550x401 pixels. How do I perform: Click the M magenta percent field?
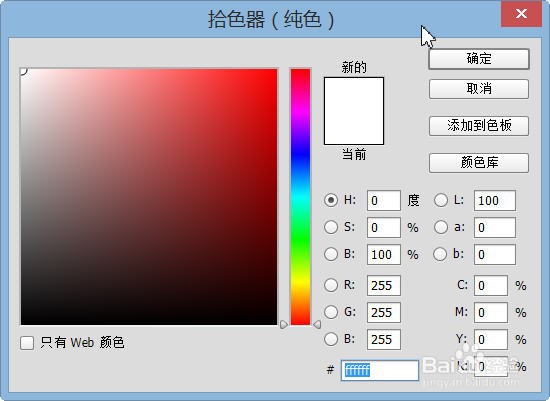491,313
